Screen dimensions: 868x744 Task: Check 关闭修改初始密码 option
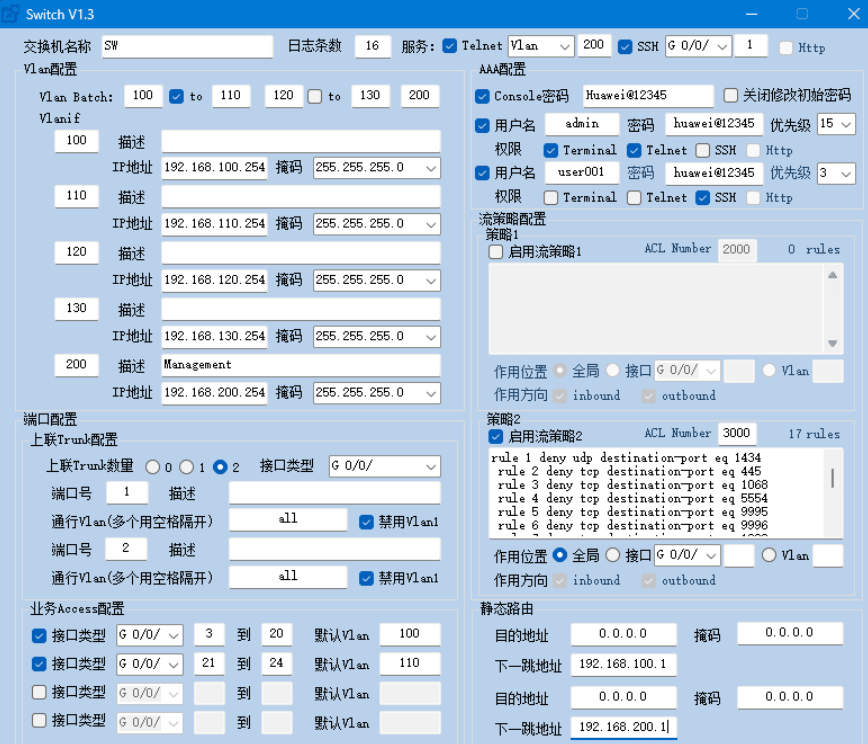(x=731, y=96)
